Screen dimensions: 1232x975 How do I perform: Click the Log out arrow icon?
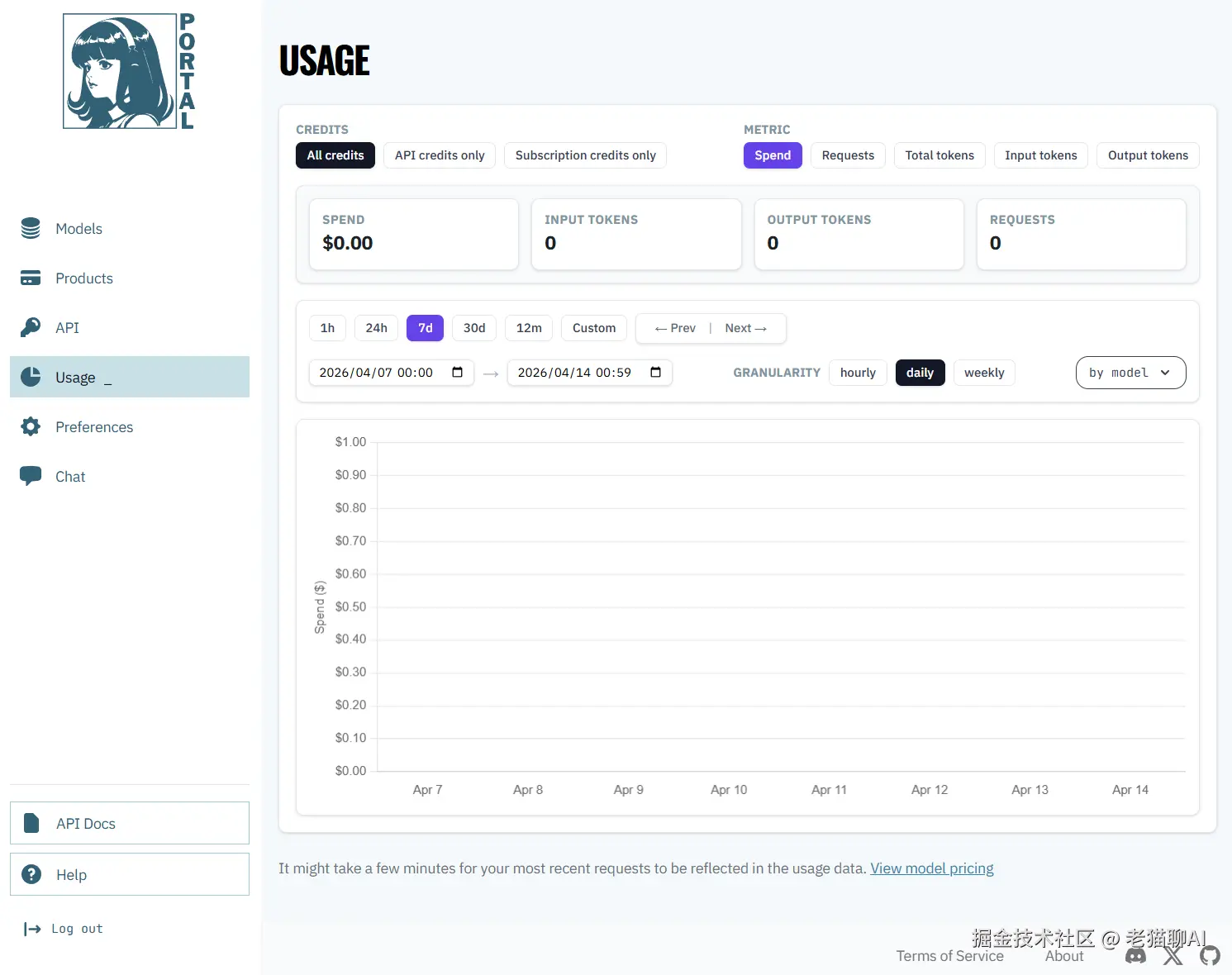coord(32,930)
